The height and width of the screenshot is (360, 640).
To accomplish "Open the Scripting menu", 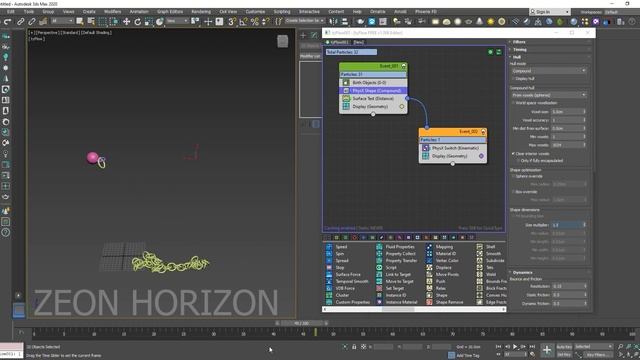I will (282, 12).
